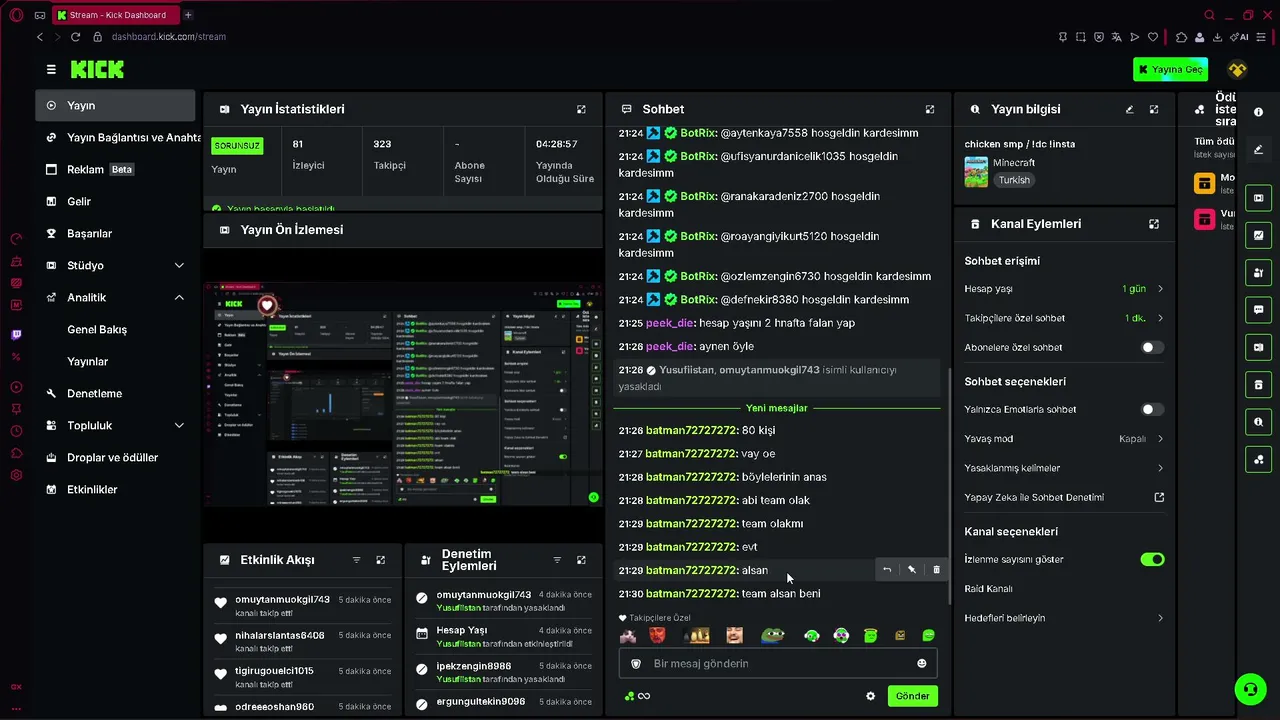Toggle Abonelere özel sohbet switch
Screen dimensions: 1280x720
[1153, 347]
